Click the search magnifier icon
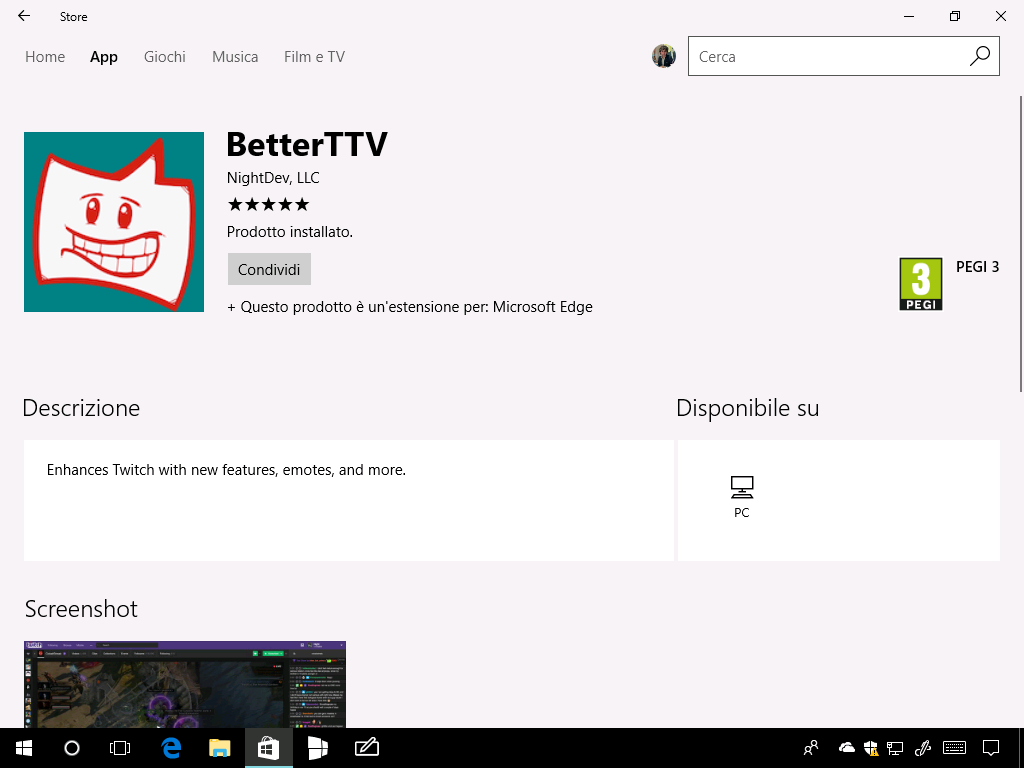The width and height of the screenshot is (1024, 768). [980, 56]
